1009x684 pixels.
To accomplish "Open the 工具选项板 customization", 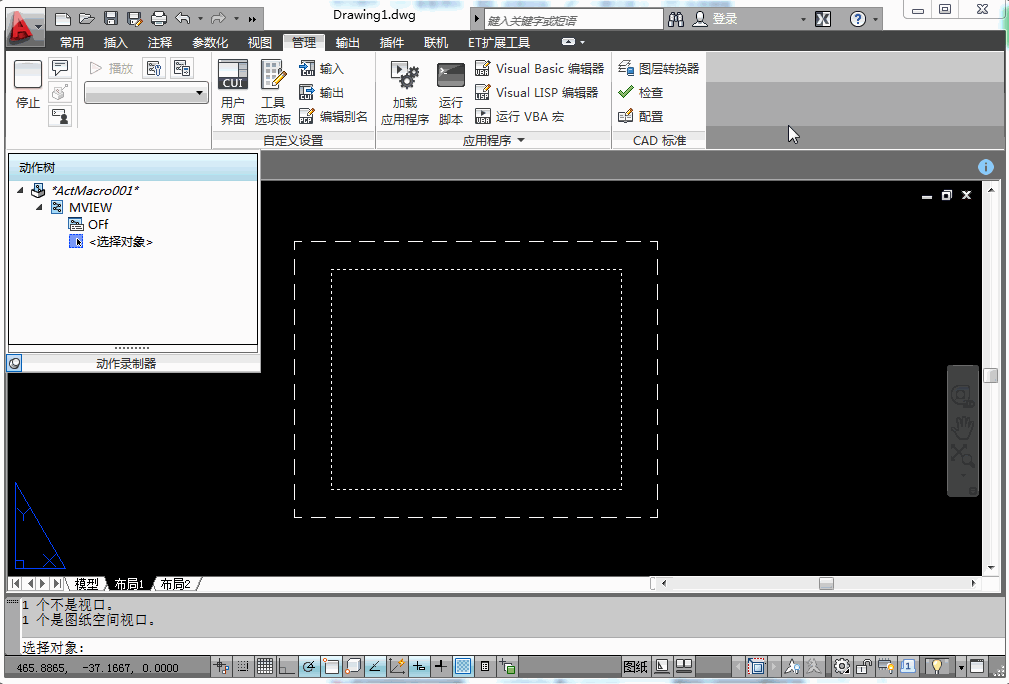I will click(x=273, y=93).
